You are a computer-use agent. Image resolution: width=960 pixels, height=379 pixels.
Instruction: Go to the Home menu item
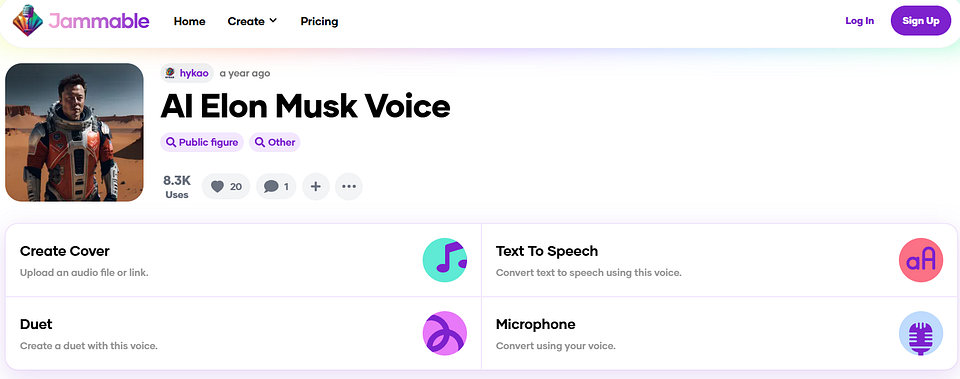coord(190,21)
